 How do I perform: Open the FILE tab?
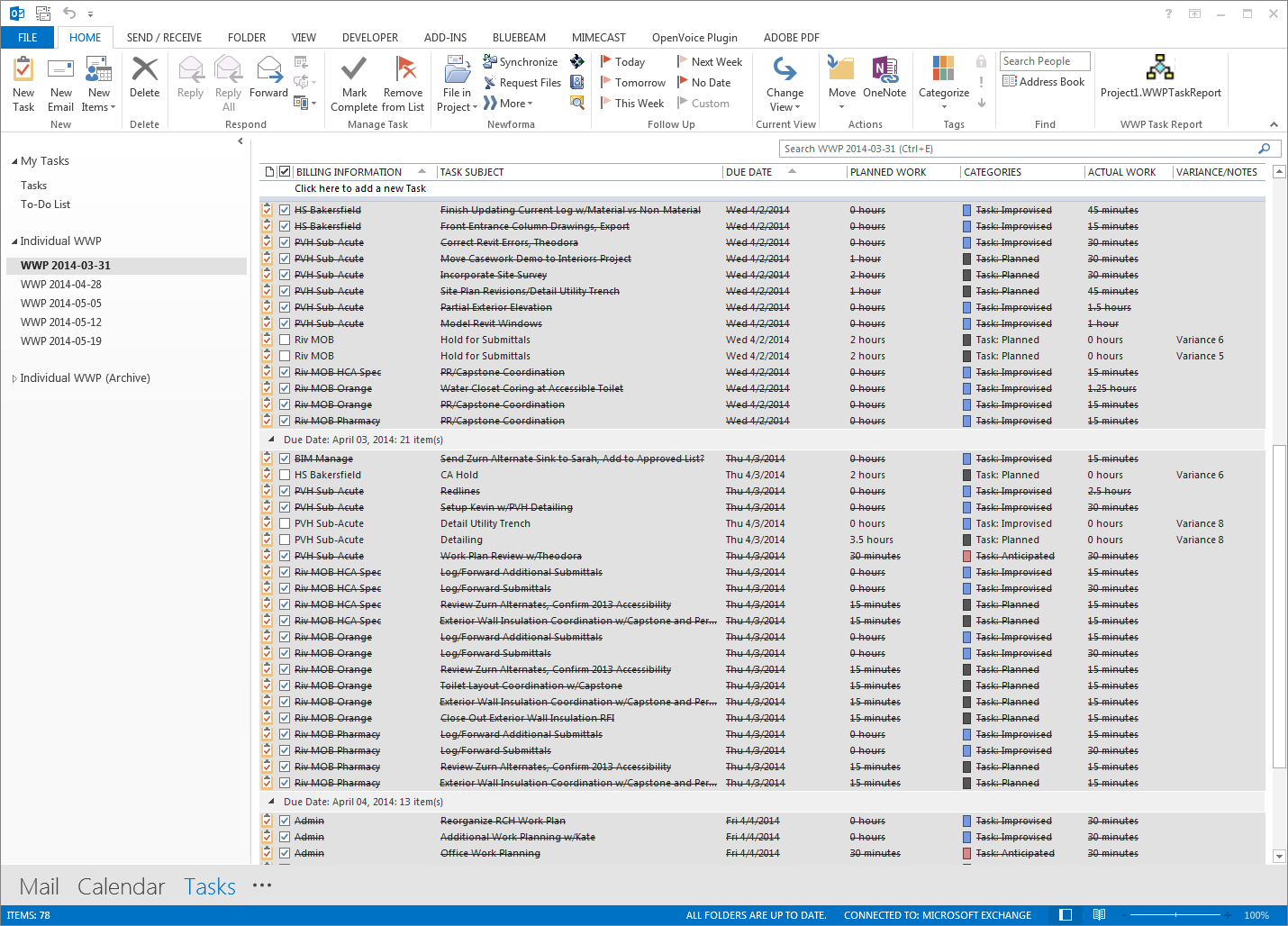point(28,37)
